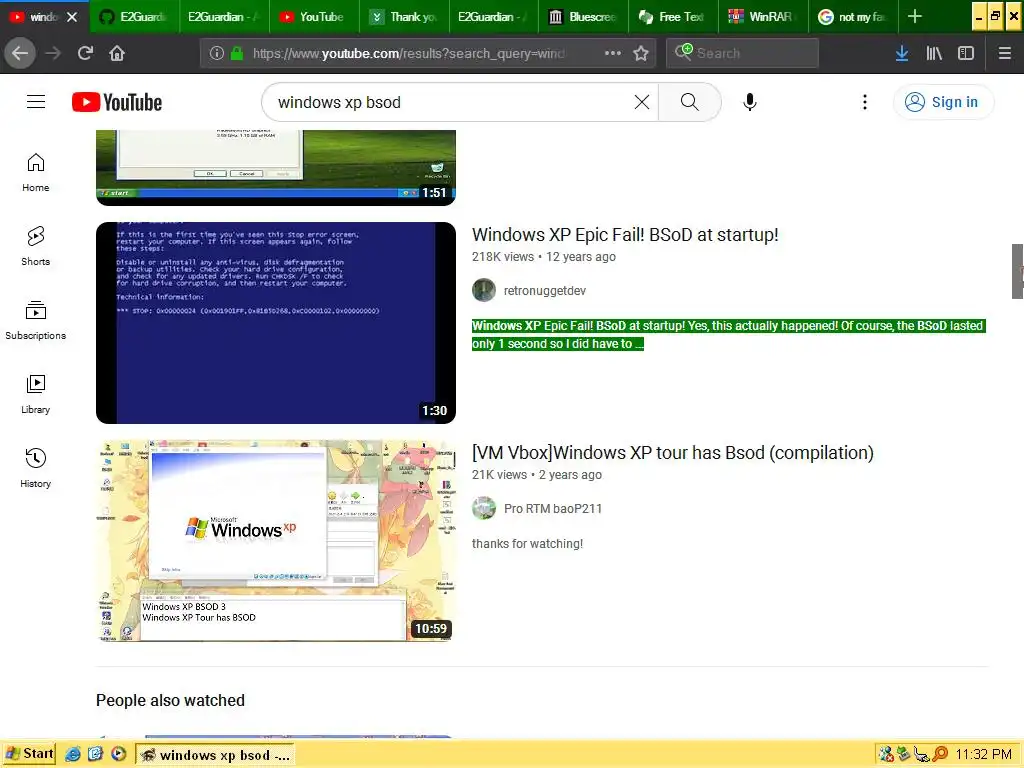Open a new tab with plus button
Image resolution: width=1024 pixels, height=768 pixels.
[x=915, y=16]
